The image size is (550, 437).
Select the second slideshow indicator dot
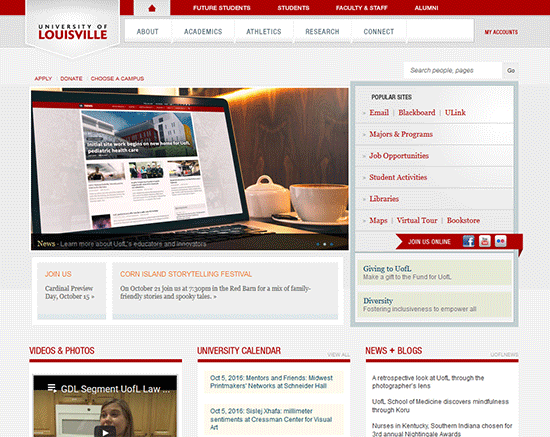(324, 244)
